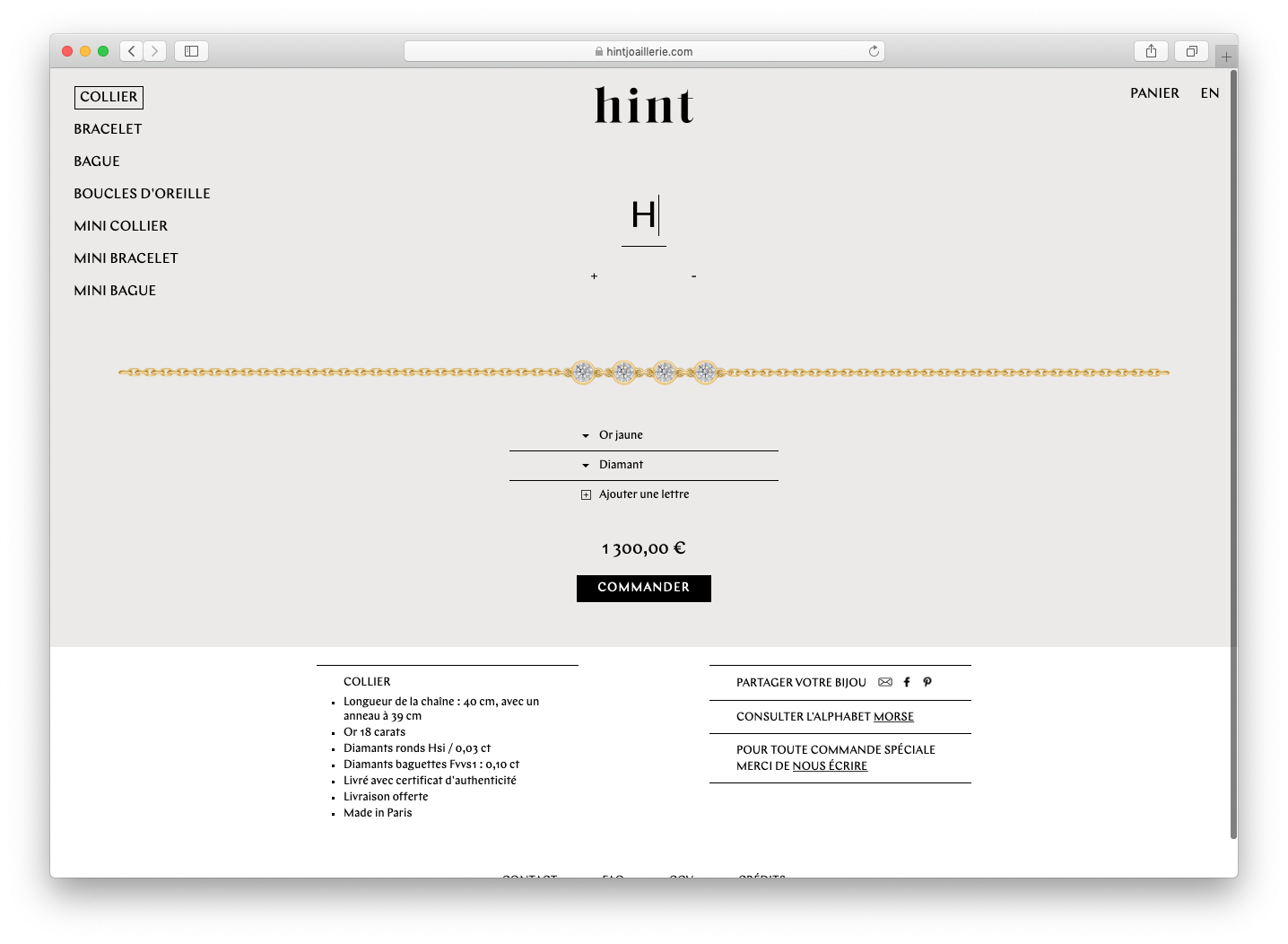
Task: Select COLLIER in the side menu
Action: coord(109,97)
